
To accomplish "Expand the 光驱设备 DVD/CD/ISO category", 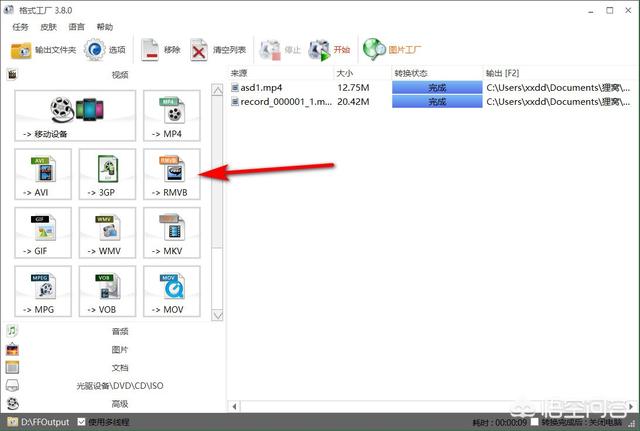I will point(119,385).
